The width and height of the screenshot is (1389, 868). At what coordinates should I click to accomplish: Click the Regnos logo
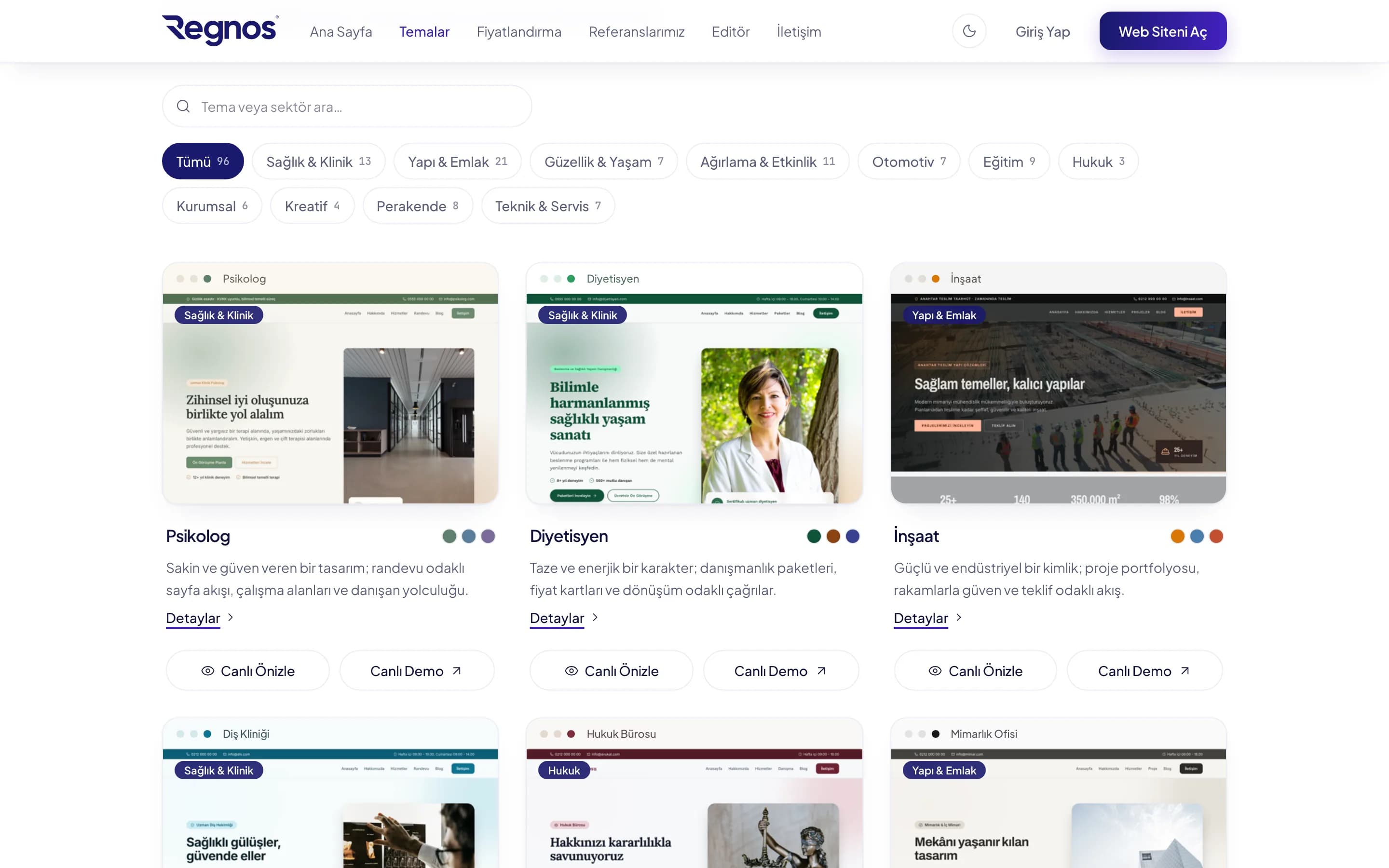tap(220, 30)
